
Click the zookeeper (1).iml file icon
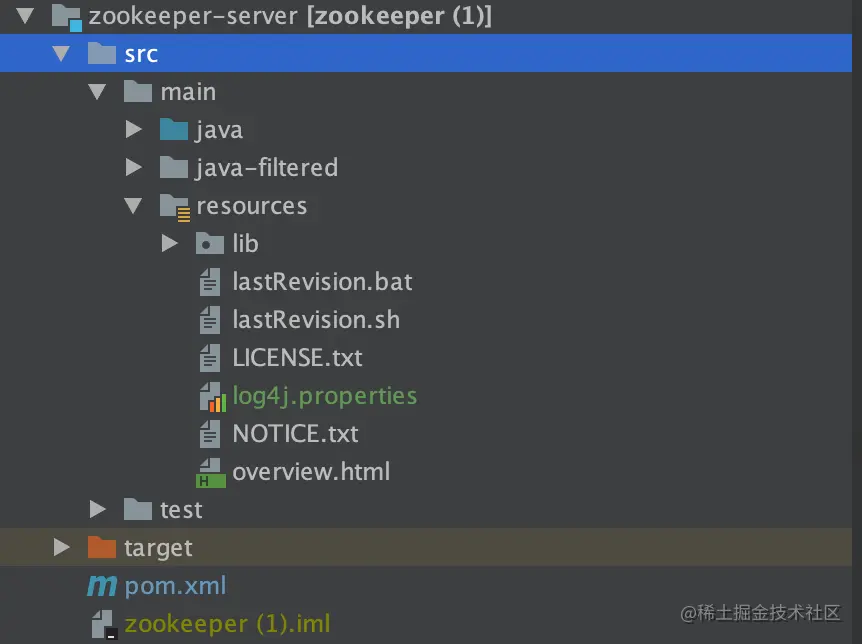[104, 625]
